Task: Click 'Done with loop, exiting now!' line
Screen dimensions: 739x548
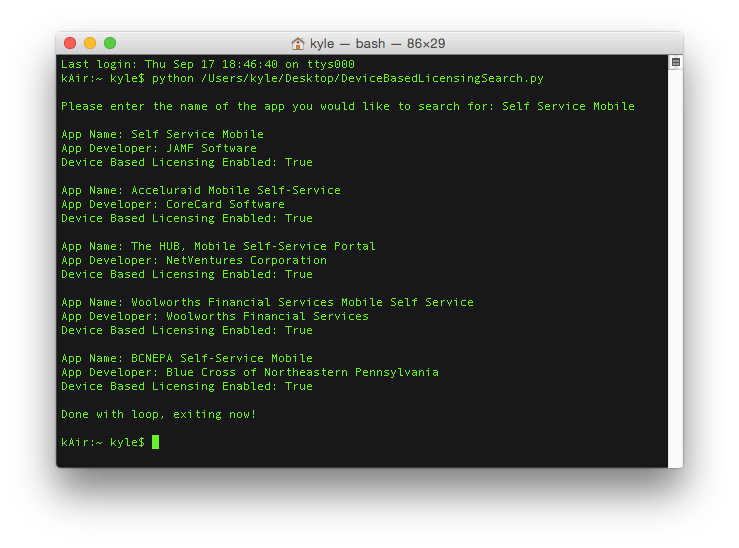Action: (159, 415)
